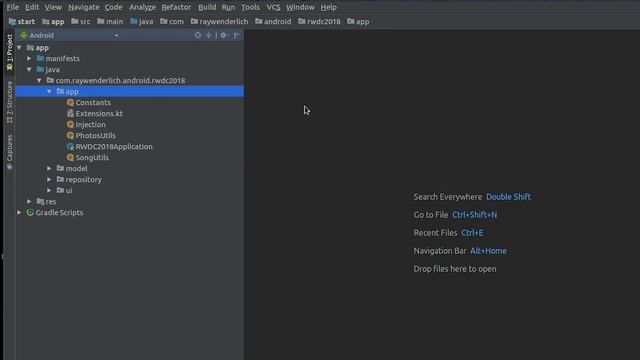Viewport: 640px width, 360px height.
Task: Expand the Gradle Scripts arrow
Action: pyautogui.click(x=19, y=213)
